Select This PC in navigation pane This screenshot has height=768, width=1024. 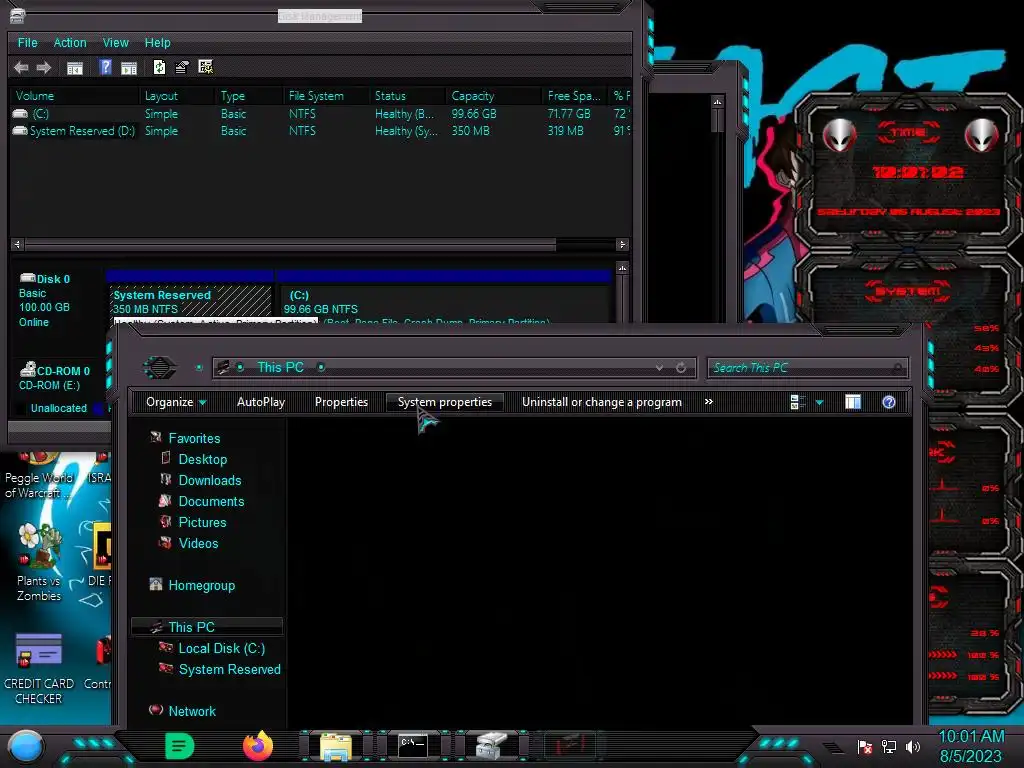point(206,627)
